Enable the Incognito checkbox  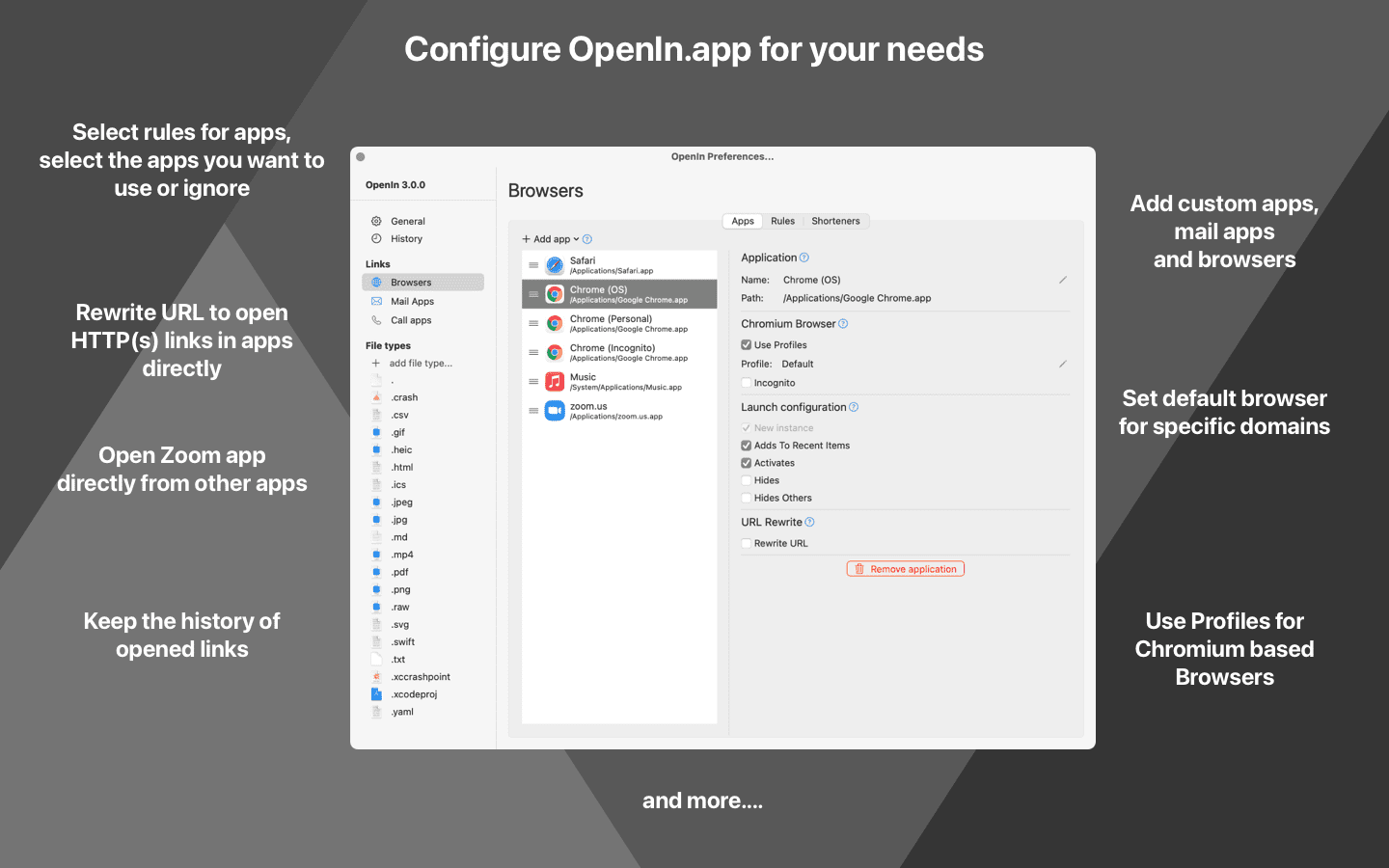click(746, 383)
